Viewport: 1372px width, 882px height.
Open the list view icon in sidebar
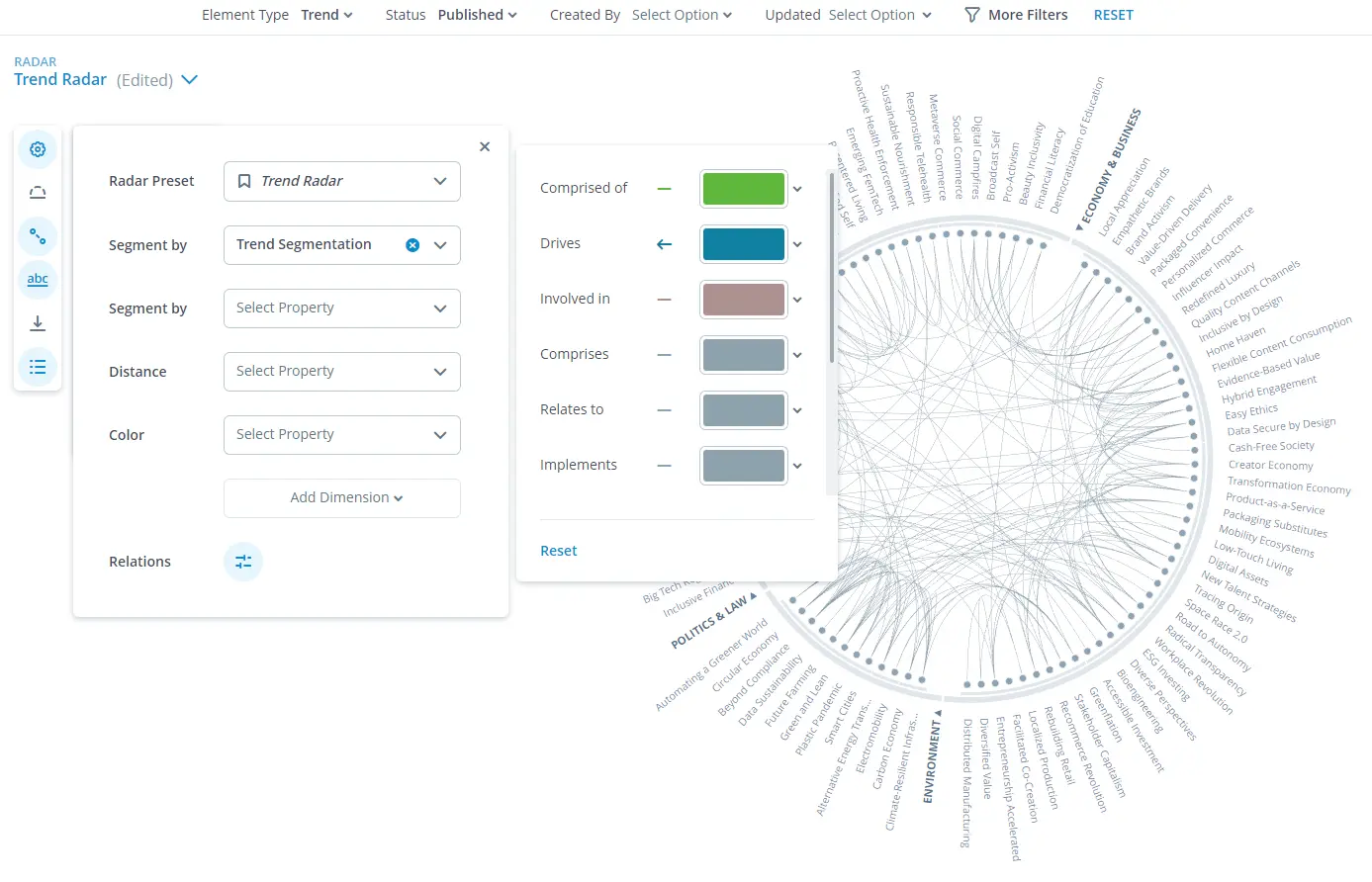[x=38, y=367]
